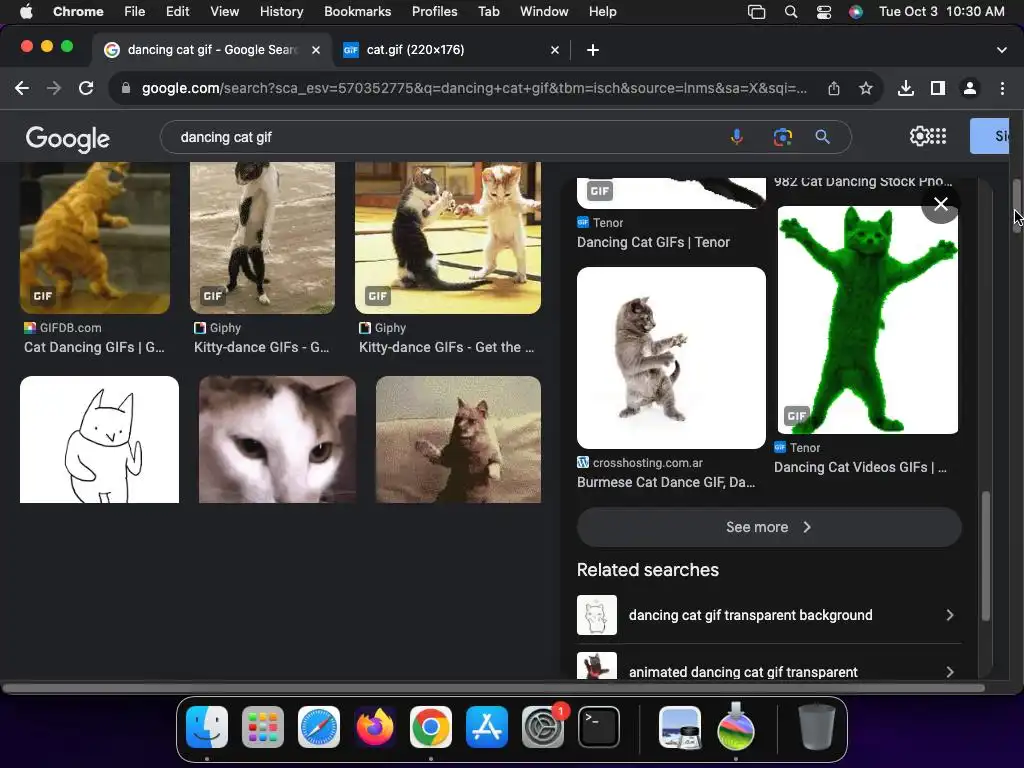The image size is (1024, 768).
Task: Open System Settings from the dock
Action: coord(543,727)
